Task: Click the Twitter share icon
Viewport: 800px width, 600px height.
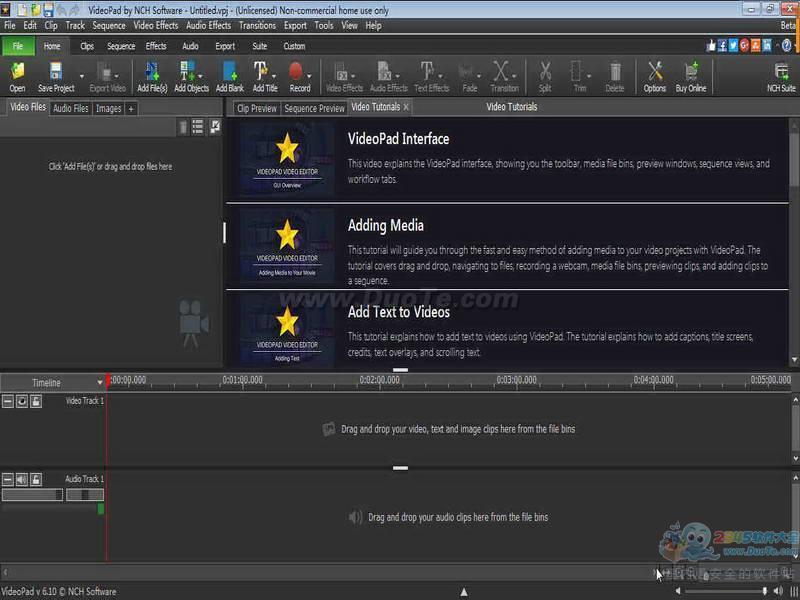Action: tap(733, 46)
